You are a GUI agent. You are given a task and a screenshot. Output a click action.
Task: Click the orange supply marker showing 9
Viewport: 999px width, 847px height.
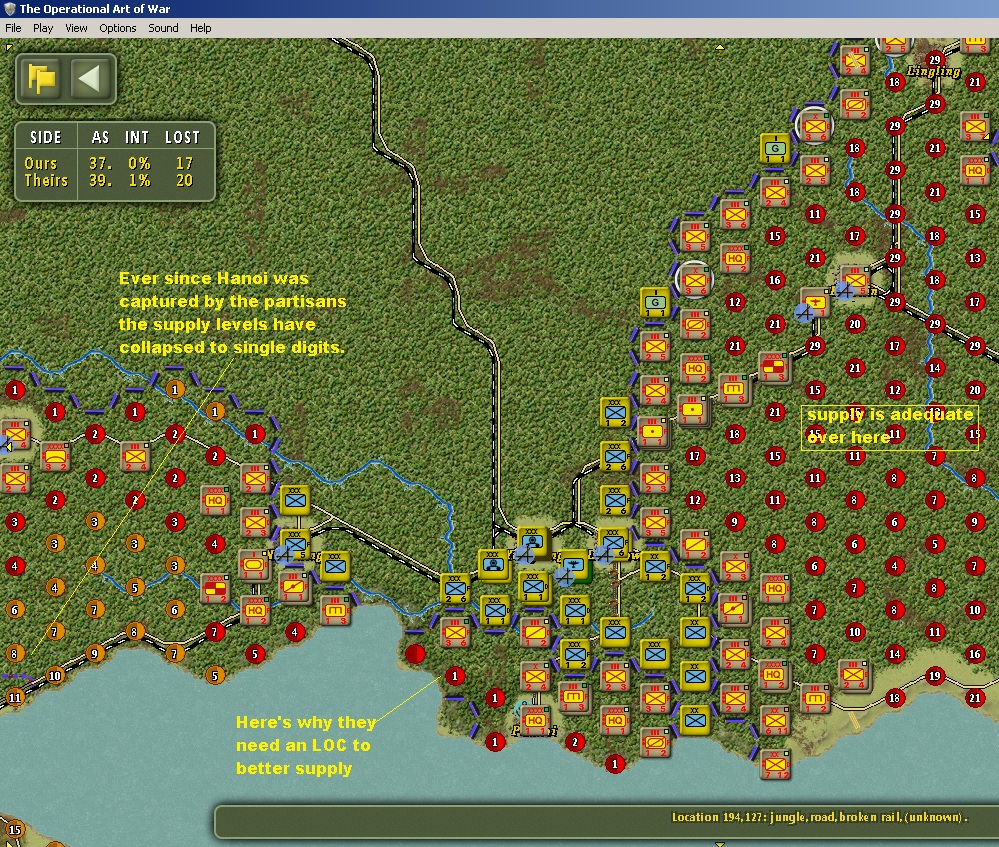click(x=95, y=653)
